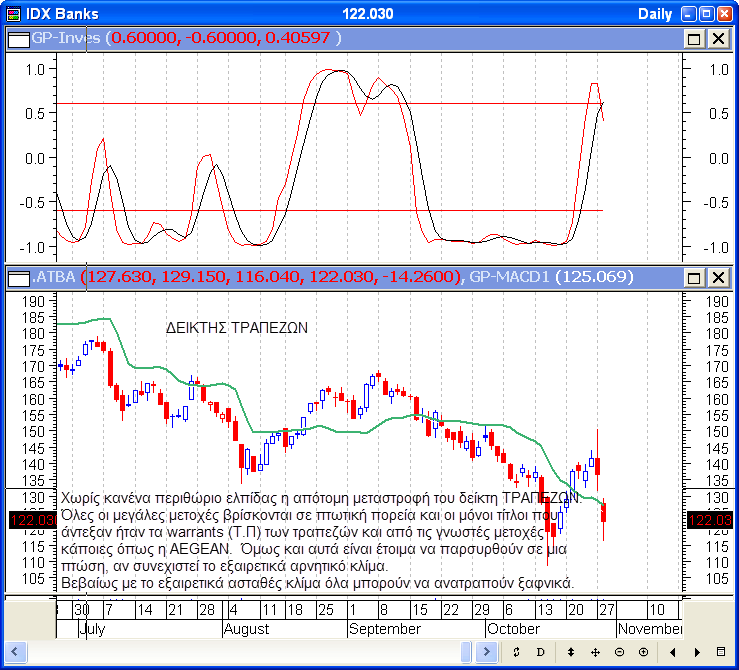Image resolution: width=739 pixels, height=670 pixels.
Task: Select the ΔΕΙΚΤΗΣ ΤΡΑΠΕΖΩΝ text annotation
Action: coord(236,327)
